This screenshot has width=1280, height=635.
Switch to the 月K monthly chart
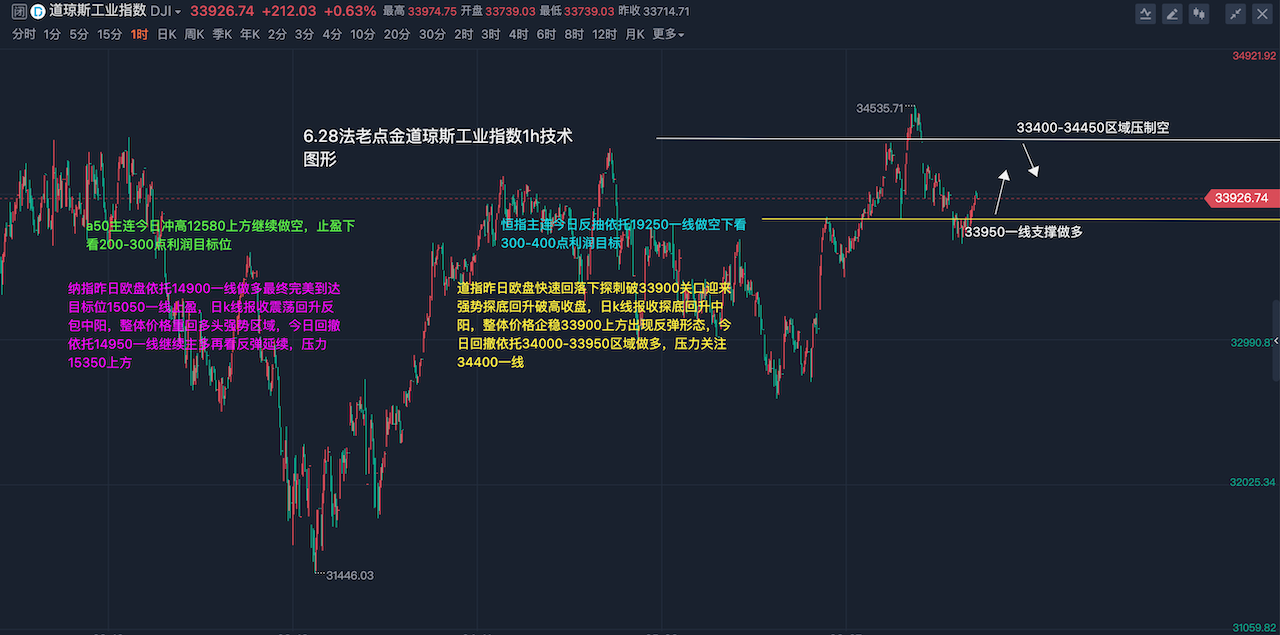(x=635, y=34)
